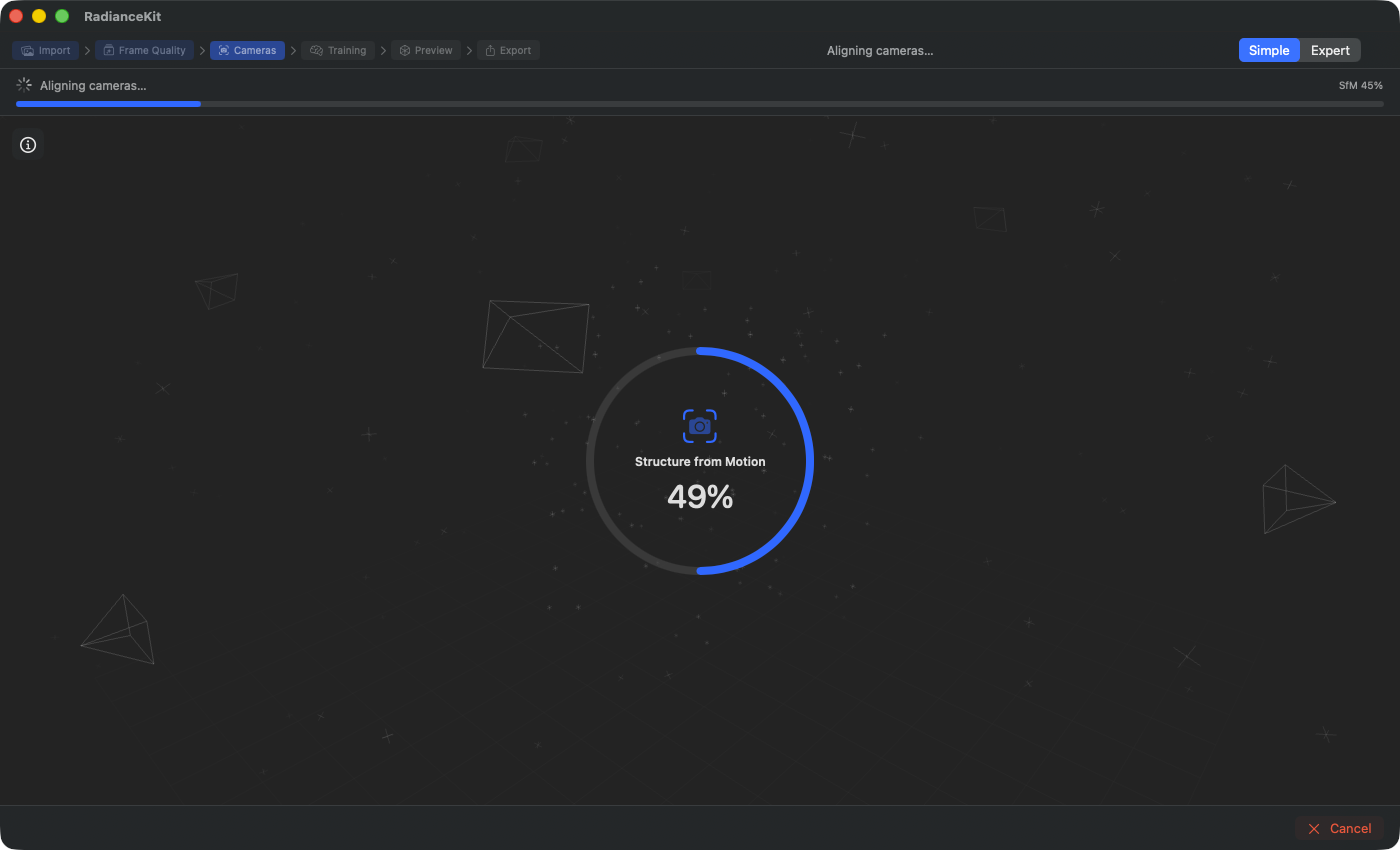This screenshot has width=1400, height=850.
Task: Click the chevron after Frame Quality
Action: [x=202, y=50]
